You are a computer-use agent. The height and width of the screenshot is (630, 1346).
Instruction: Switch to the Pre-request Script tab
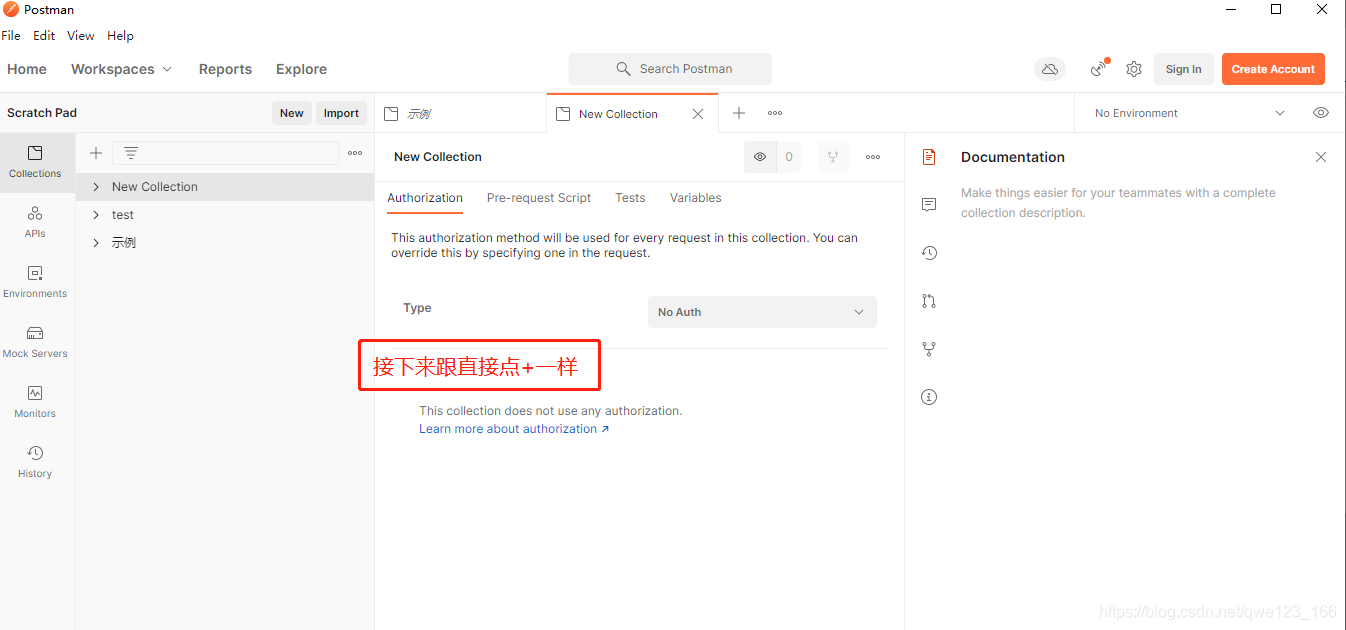coord(539,198)
